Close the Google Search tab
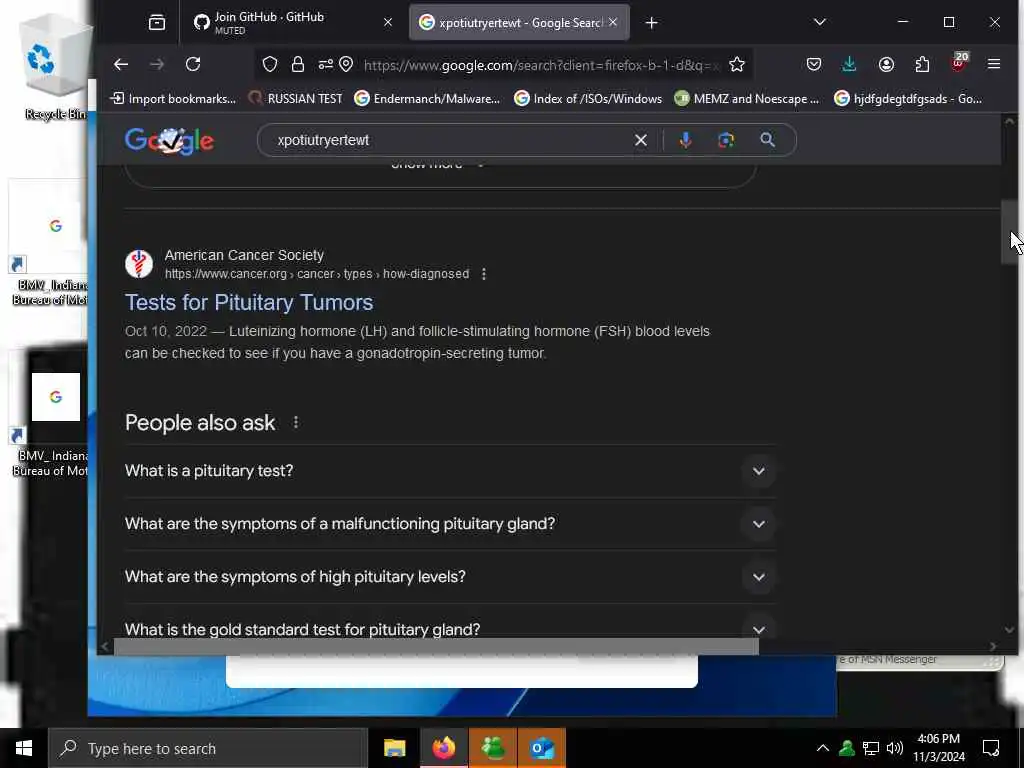Viewport: 1024px width, 768px height. coord(613,22)
